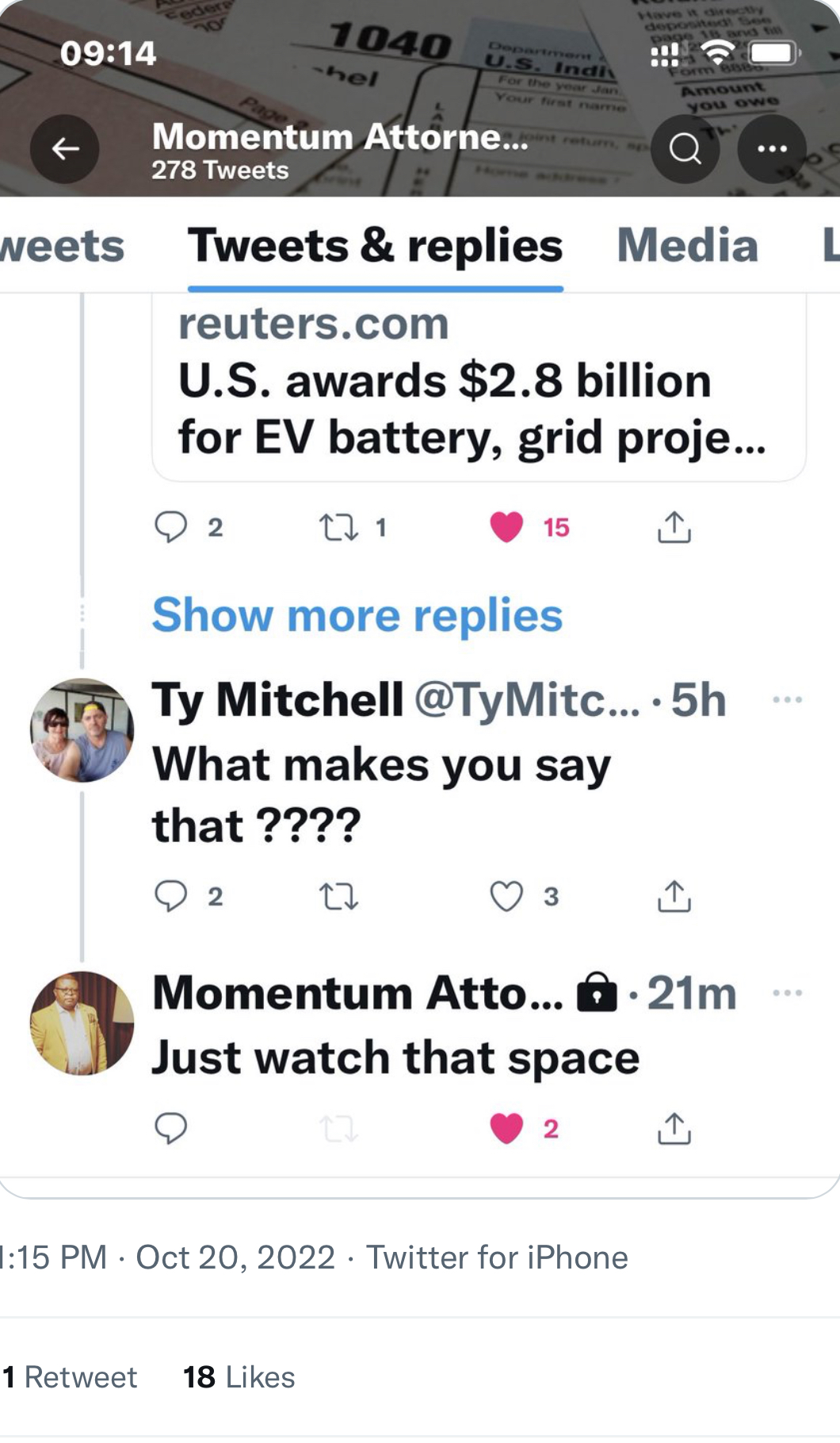
Task: Share the Just watch that space tweet
Action: (x=674, y=1128)
